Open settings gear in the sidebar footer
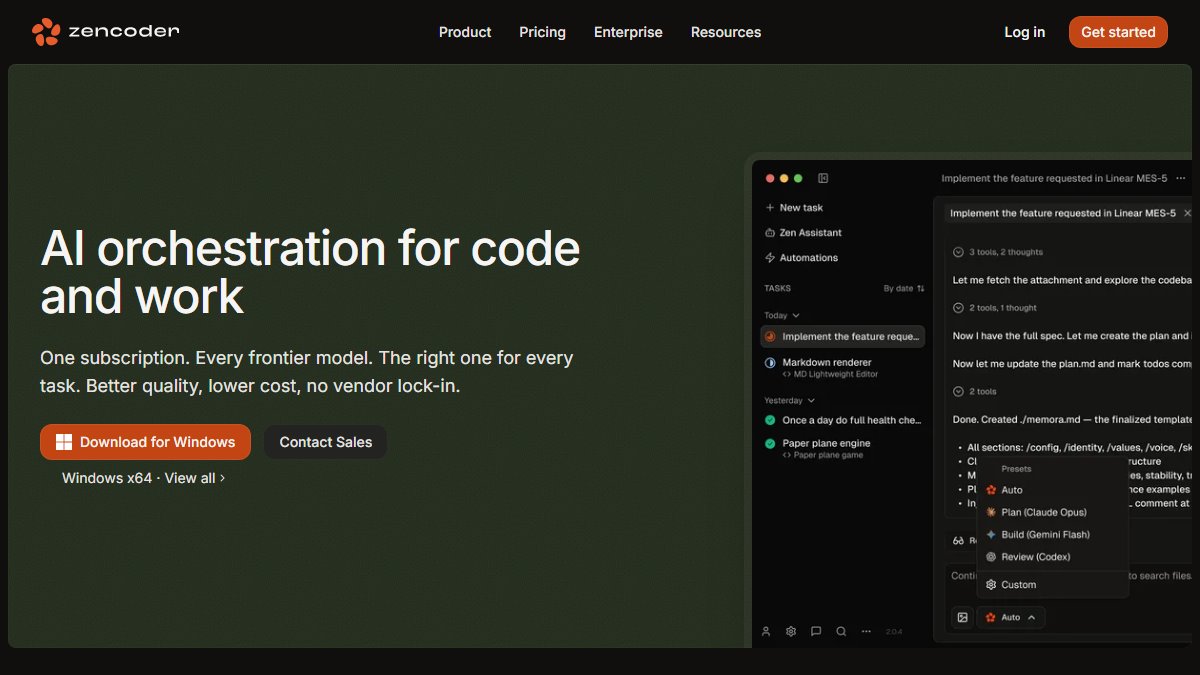 (791, 631)
